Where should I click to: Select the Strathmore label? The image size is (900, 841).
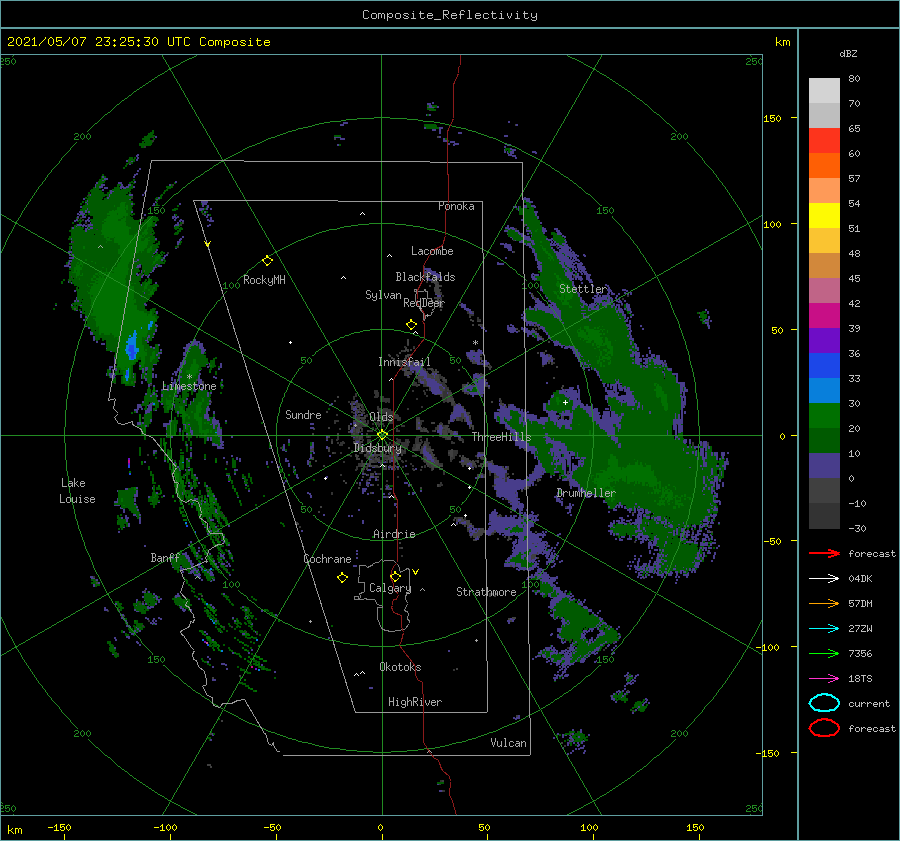click(487, 592)
